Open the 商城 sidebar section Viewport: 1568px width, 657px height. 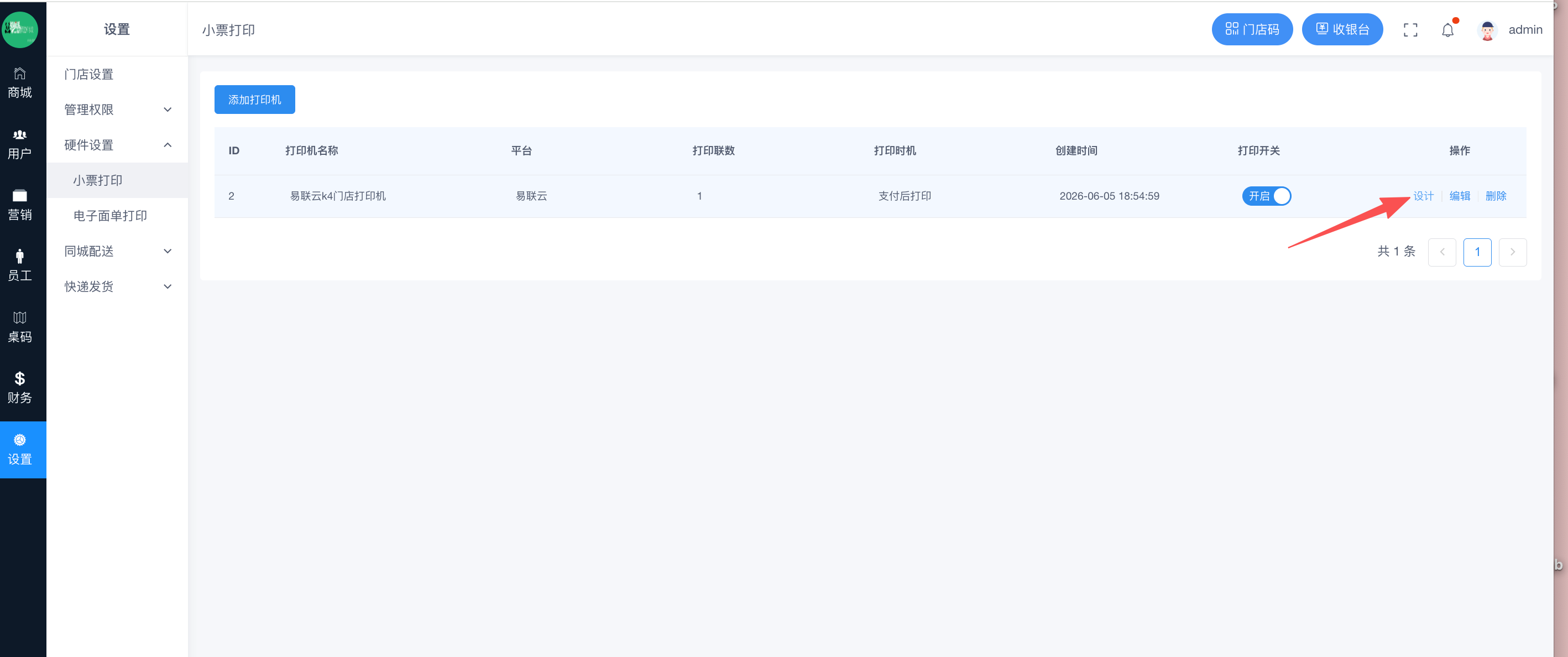click(20, 83)
